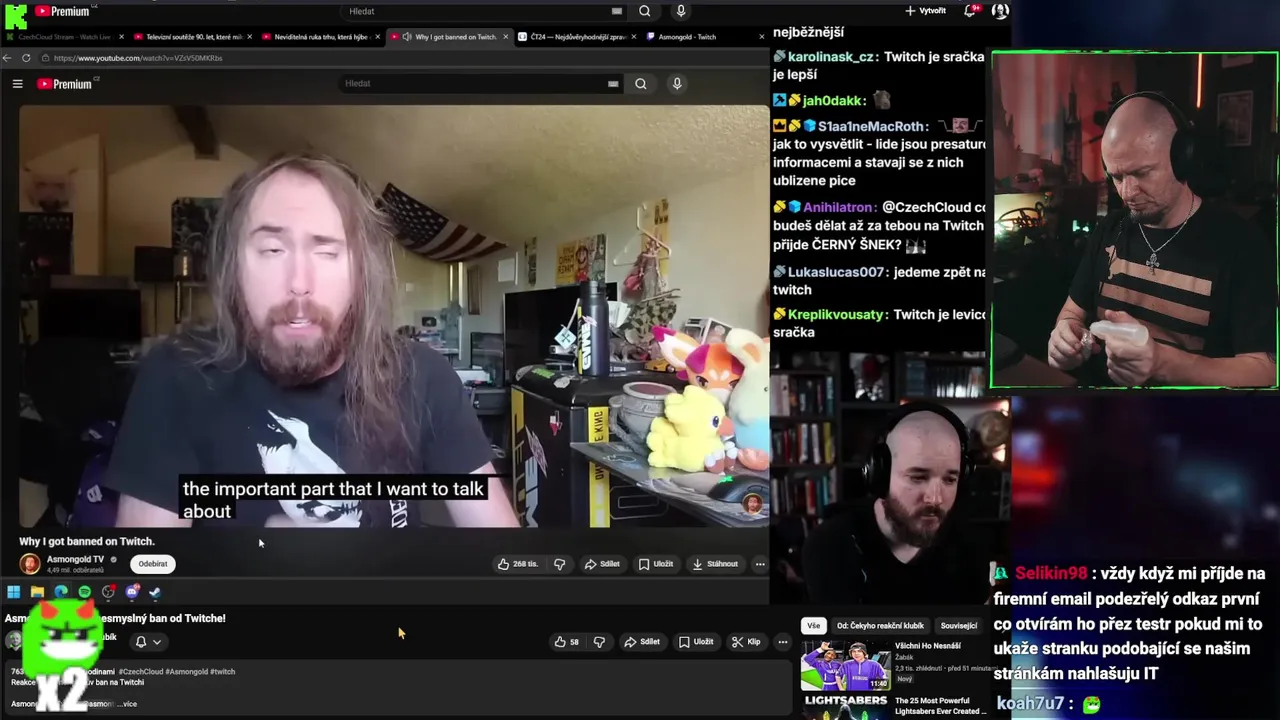The image size is (1280, 720).
Task: Open File Explorer from the taskbar
Action: pyautogui.click(x=37, y=592)
